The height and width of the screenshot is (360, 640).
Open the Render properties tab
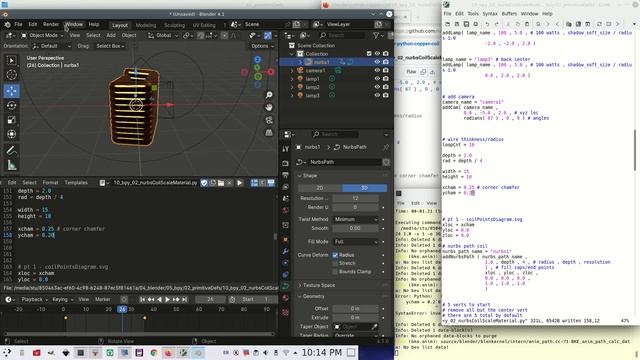[285, 163]
